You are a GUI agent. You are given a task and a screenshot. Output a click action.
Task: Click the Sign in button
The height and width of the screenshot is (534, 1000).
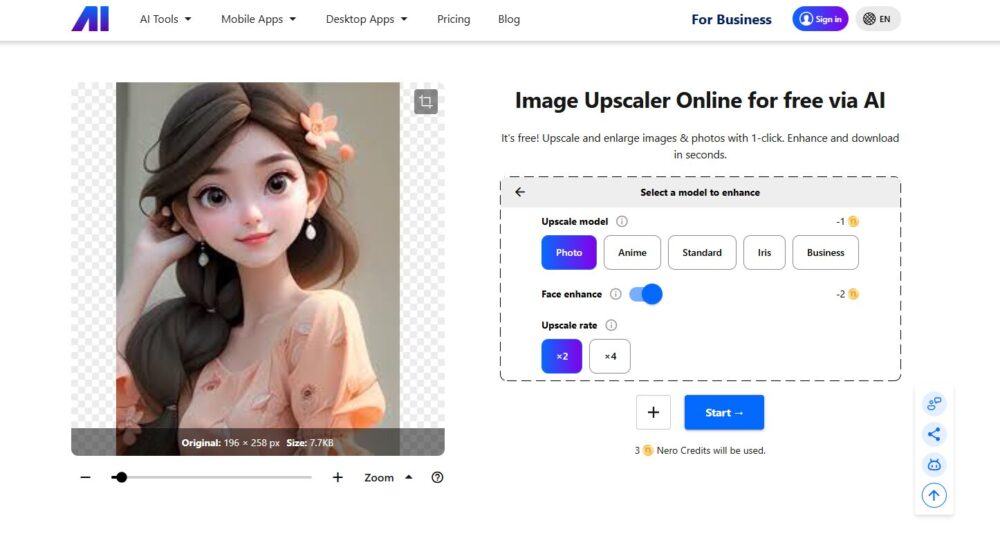pos(820,19)
